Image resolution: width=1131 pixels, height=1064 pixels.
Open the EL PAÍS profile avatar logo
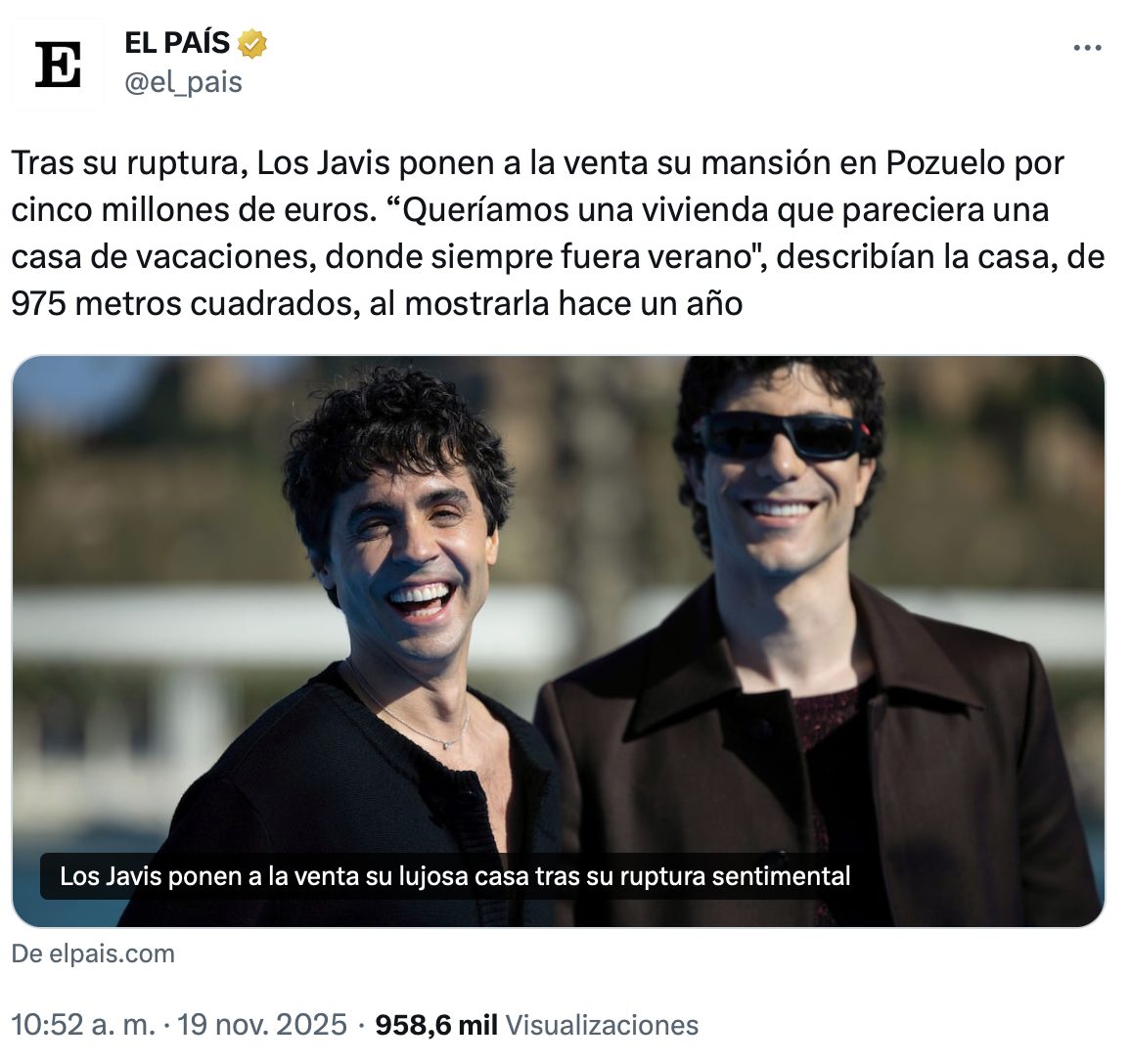tap(58, 65)
